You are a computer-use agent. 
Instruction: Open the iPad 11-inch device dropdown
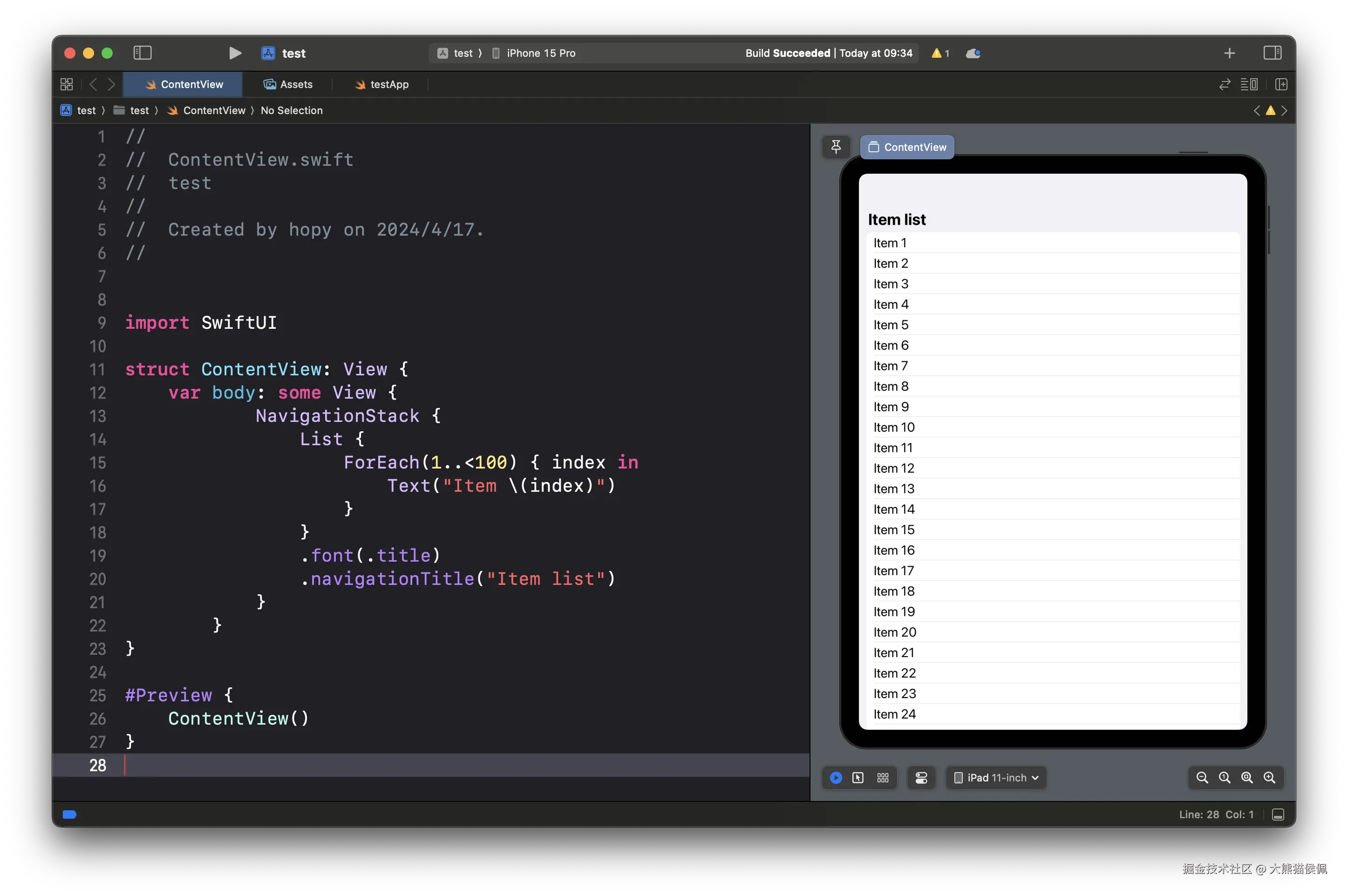coord(997,778)
